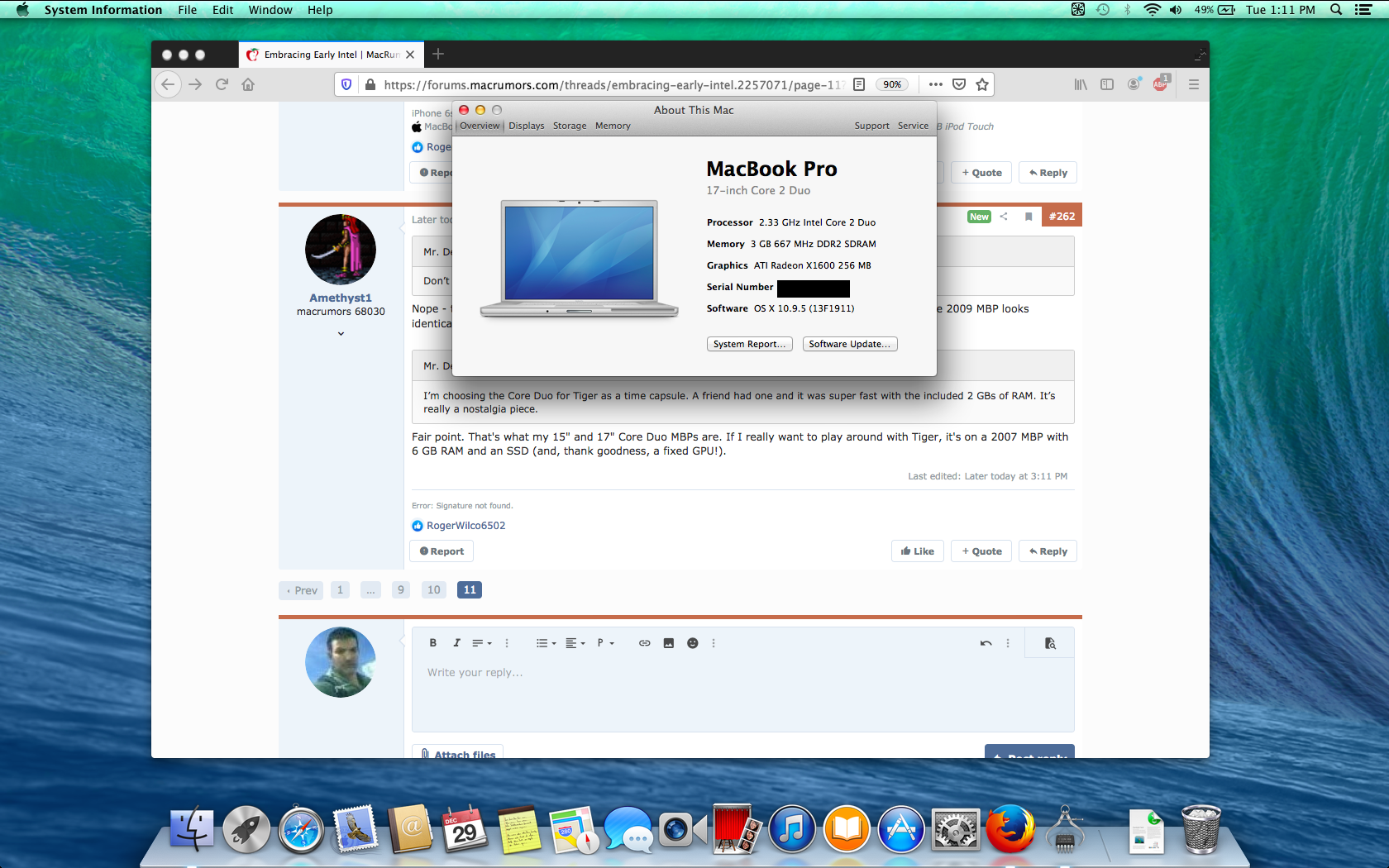Viewport: 1389px width, 868px height.
Task: Reset page zoom from 90%
Action: [x=892, y=84]
